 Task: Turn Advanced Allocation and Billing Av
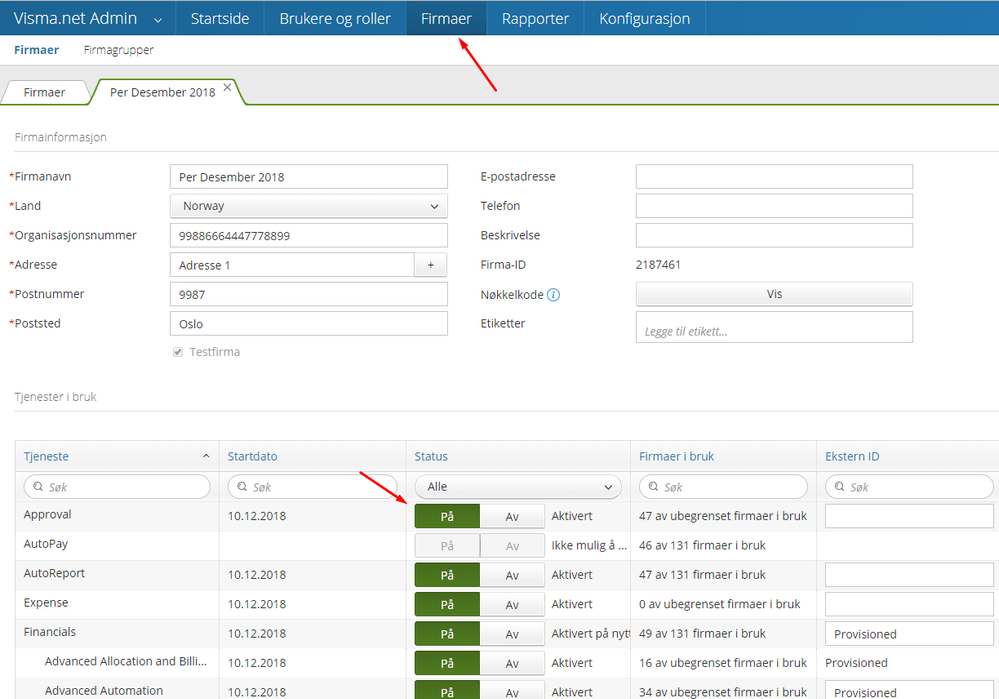point(512,663)
